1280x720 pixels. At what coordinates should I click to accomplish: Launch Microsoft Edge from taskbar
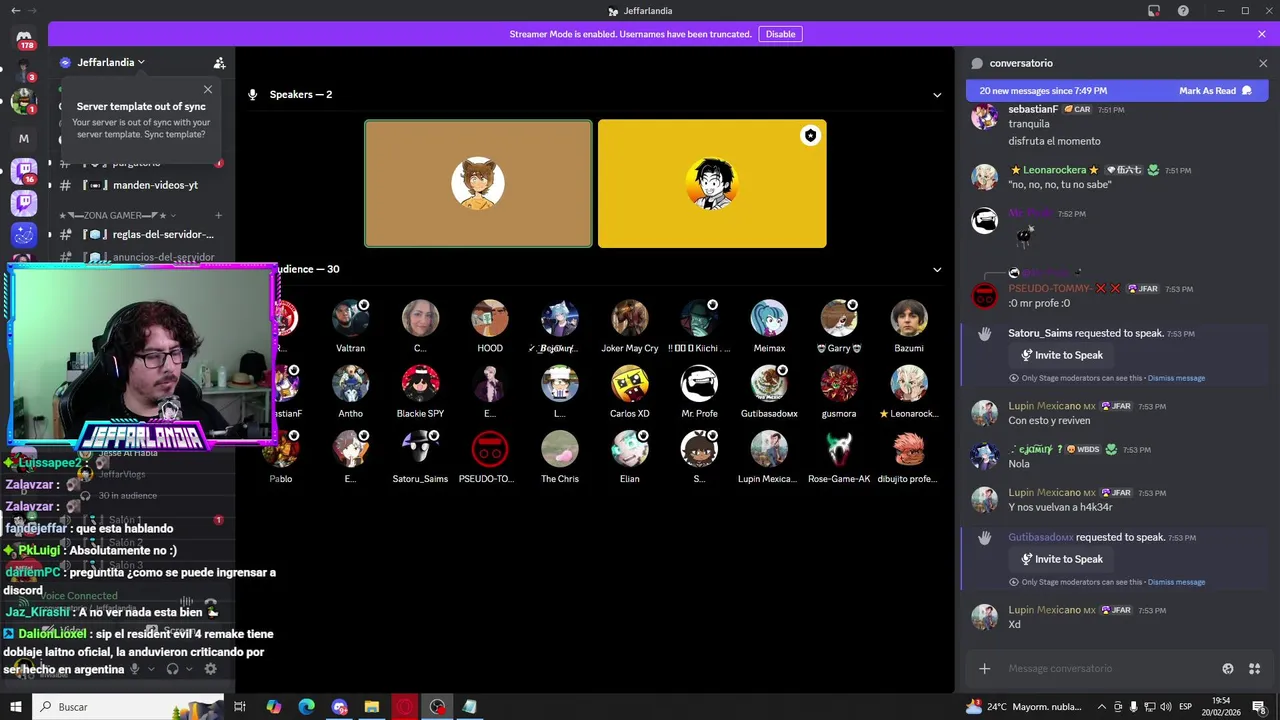(x=307, y=707)
